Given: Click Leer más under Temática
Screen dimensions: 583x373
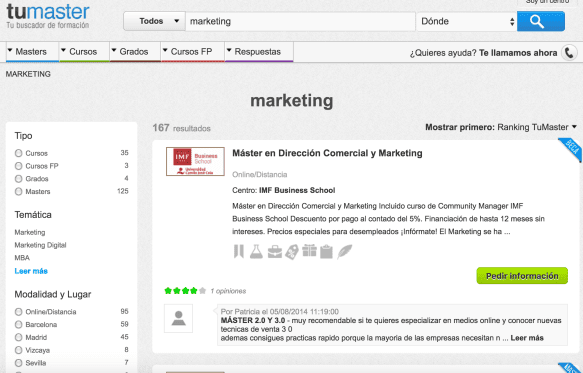Looking at the screenshot, I should 31,271.
